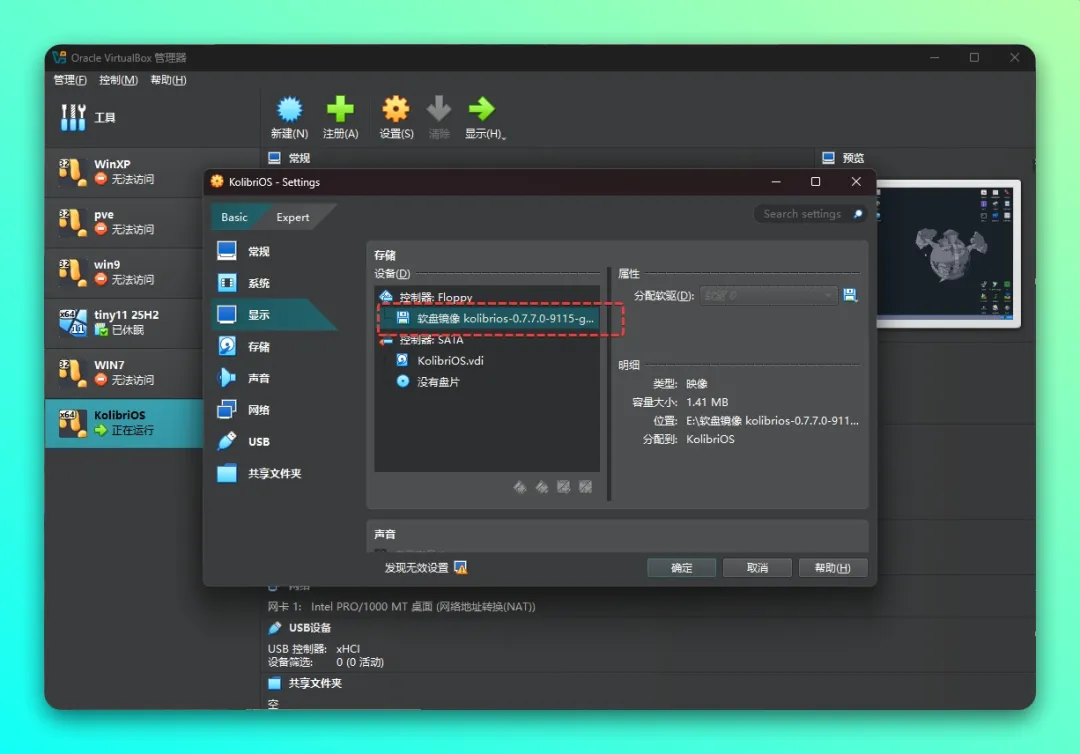Collapse the 控制器: Floppy tree node
Screen dimensions: 1080x754
[386, 297]
